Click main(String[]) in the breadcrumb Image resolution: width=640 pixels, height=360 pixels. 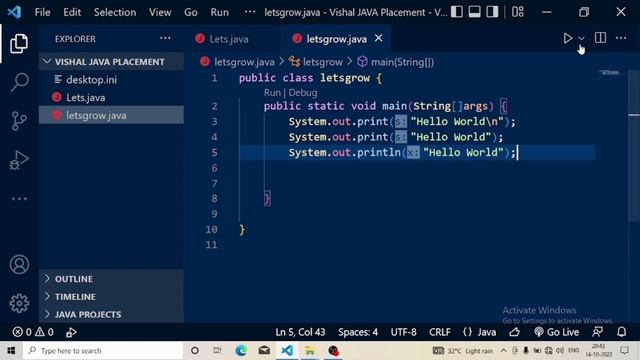point(402,62)
